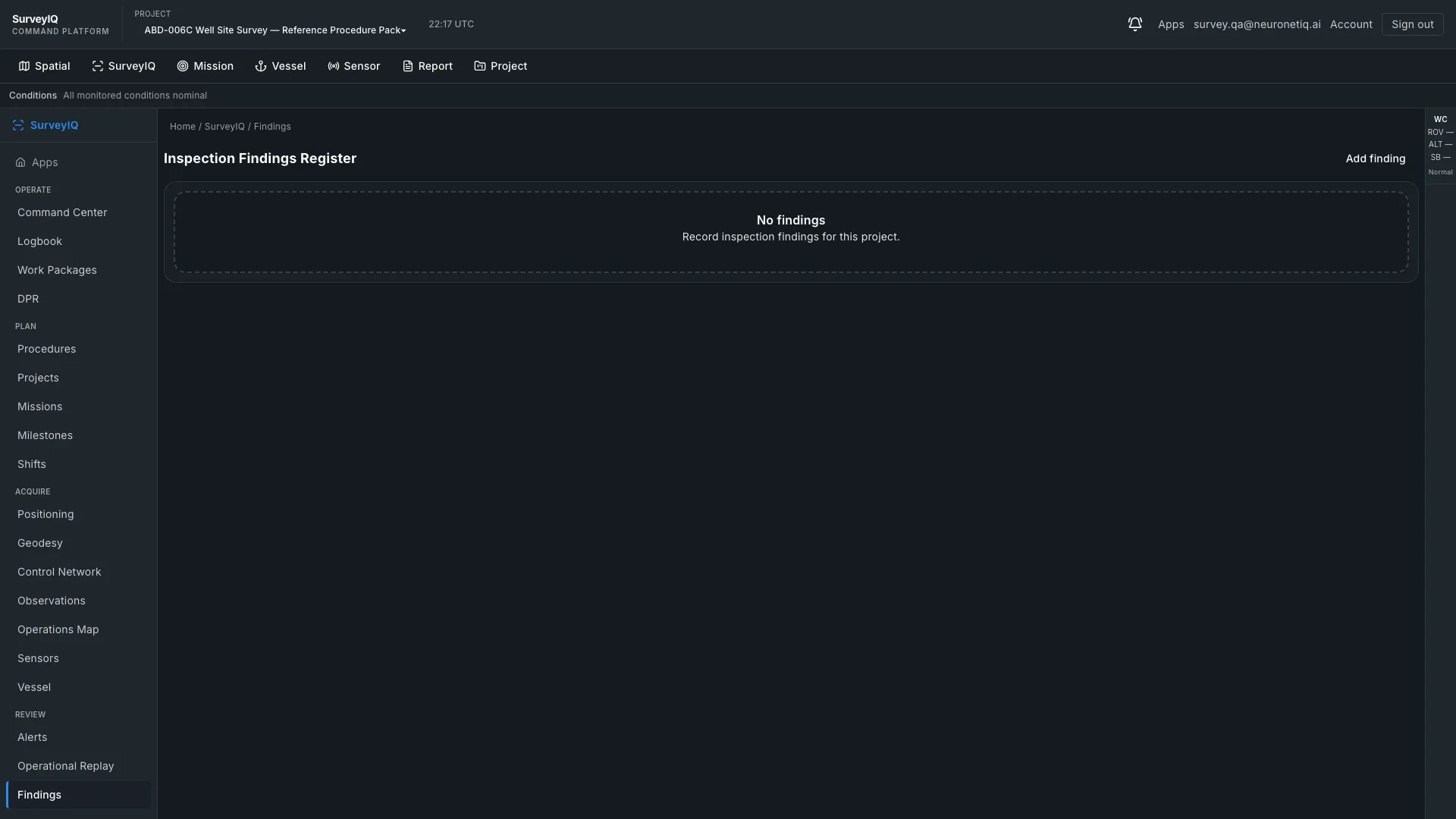The image size is (1456, 819).
Task: Click the SurveyIQ scan icon in top navigation
Action: click(98, 66)
